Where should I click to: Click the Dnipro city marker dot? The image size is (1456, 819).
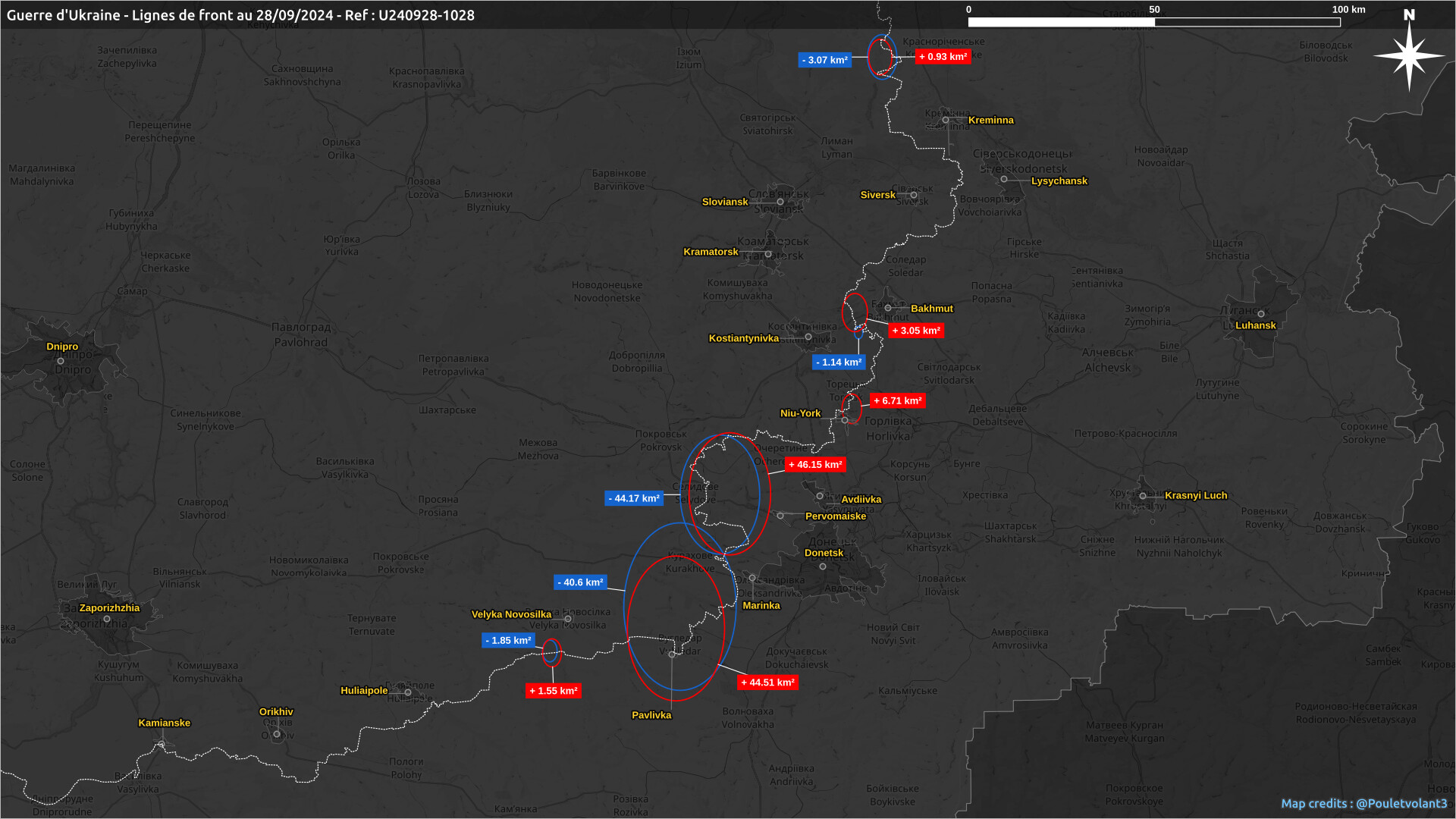pyautogui.click(x=61, y=361)
